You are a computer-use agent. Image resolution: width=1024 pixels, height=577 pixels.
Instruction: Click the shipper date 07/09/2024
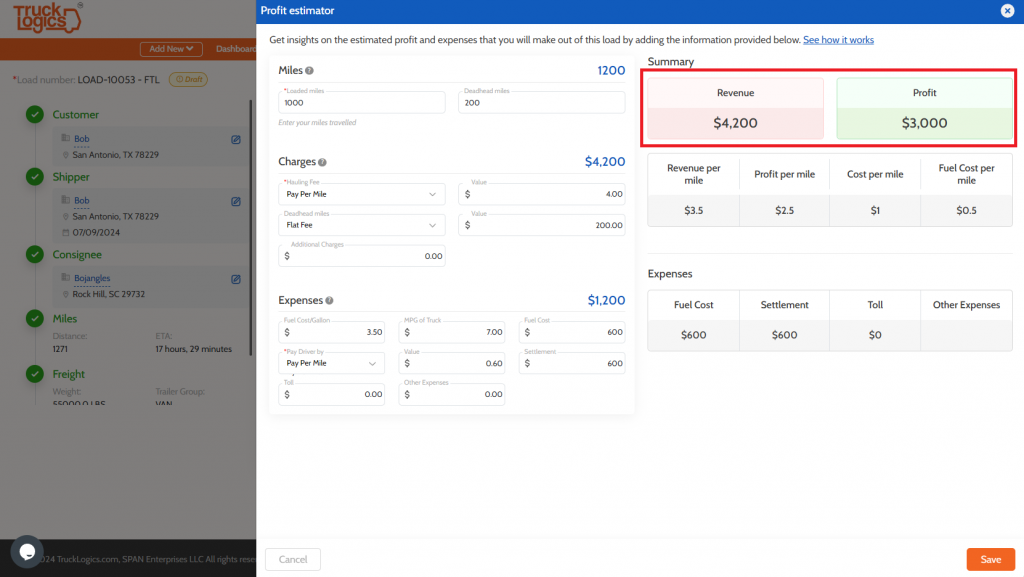[96, 232]
